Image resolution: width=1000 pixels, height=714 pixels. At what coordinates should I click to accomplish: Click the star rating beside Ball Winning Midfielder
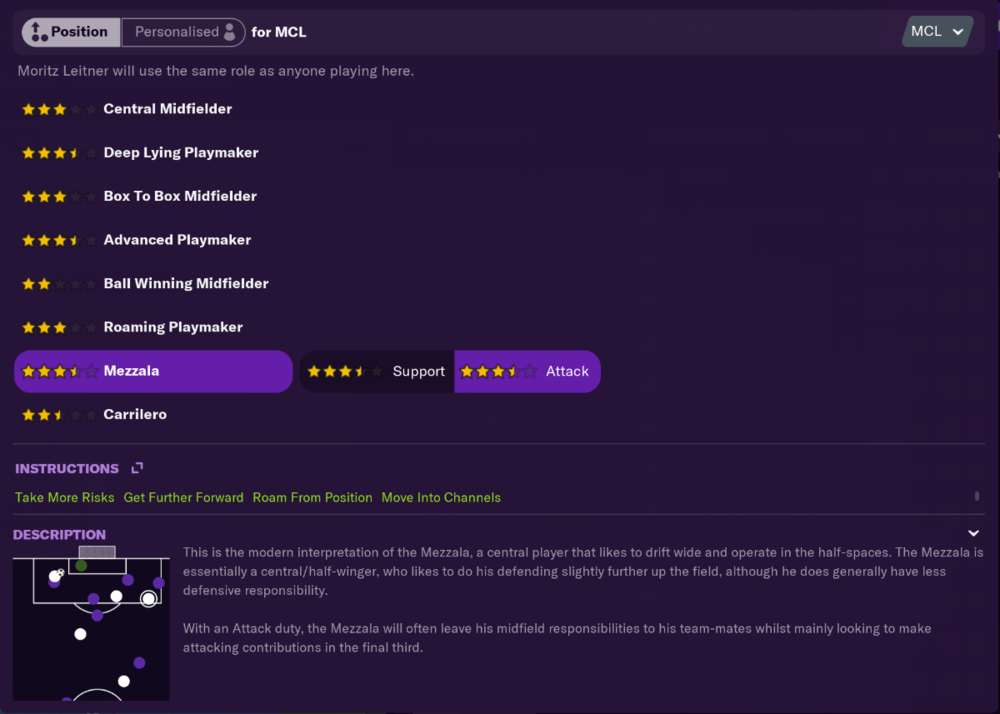pos(59,284)
